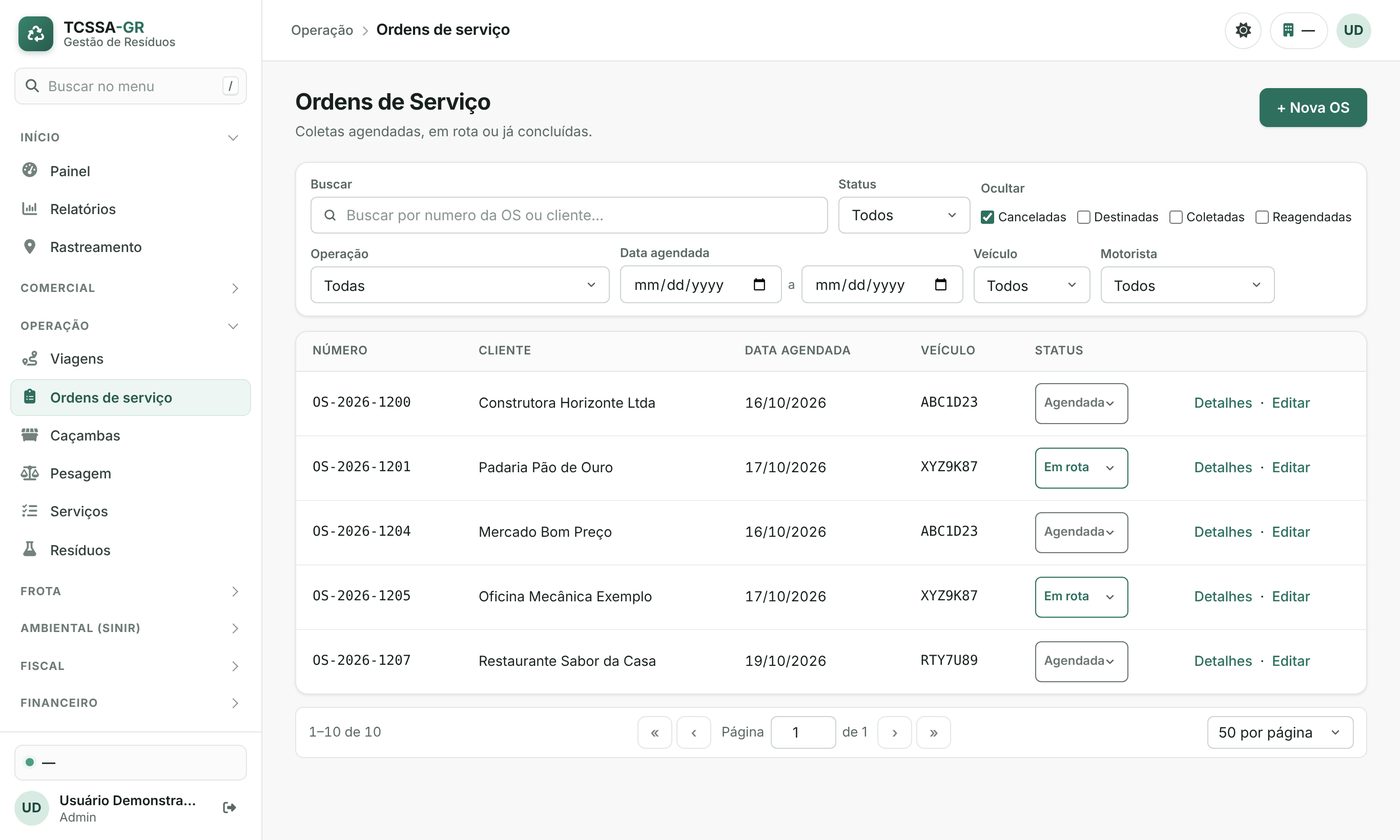Focus the Buscar por numero da OS field
This screenshot has height=840, width=1400.
(x=569, y=215)
